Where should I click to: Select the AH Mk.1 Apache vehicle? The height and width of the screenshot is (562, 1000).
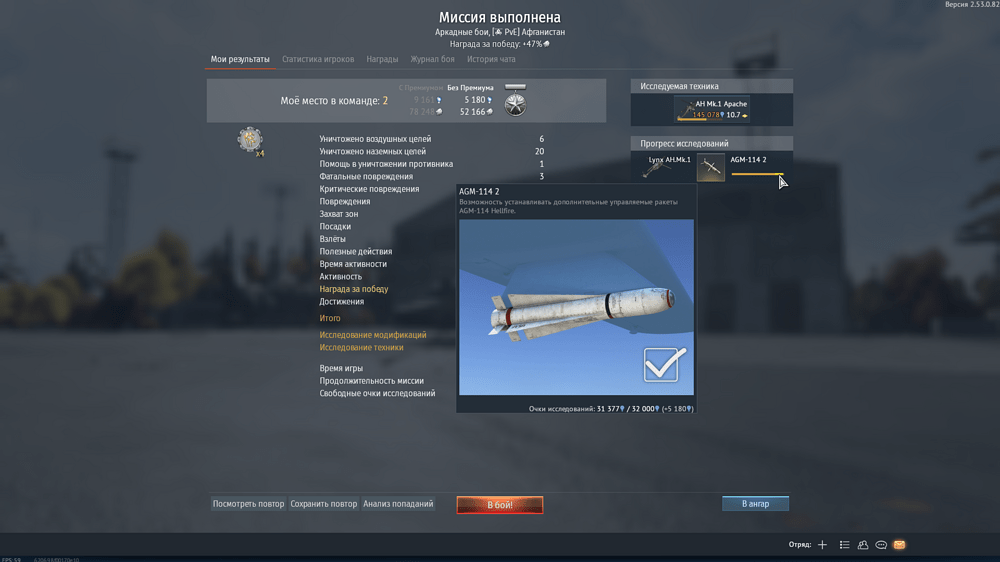[712, 109]
